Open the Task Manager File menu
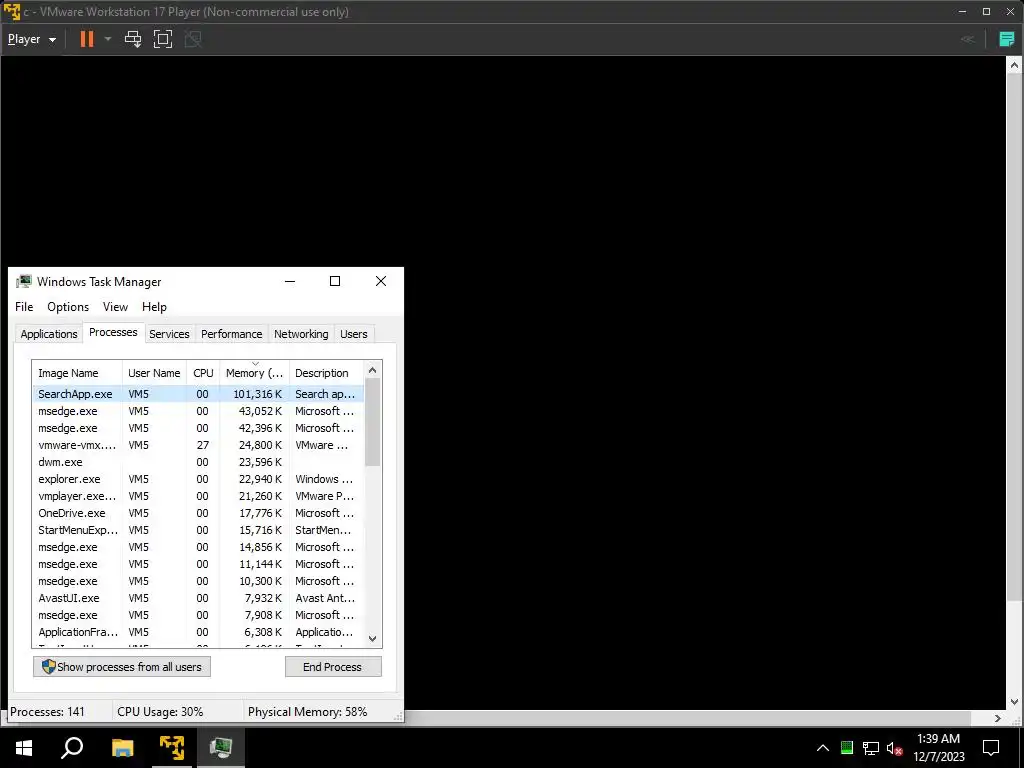The image size is (1024, 768). (x=24, y=307)
